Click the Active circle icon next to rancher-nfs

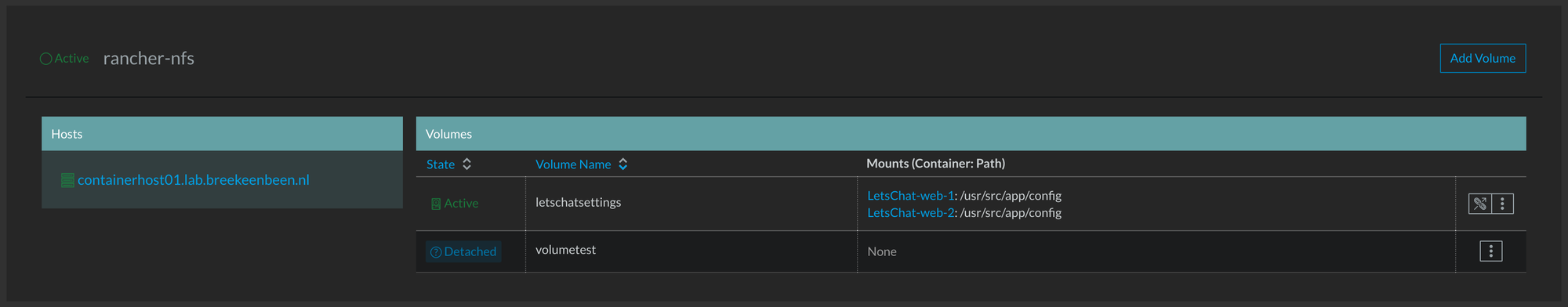coord(45,59)
